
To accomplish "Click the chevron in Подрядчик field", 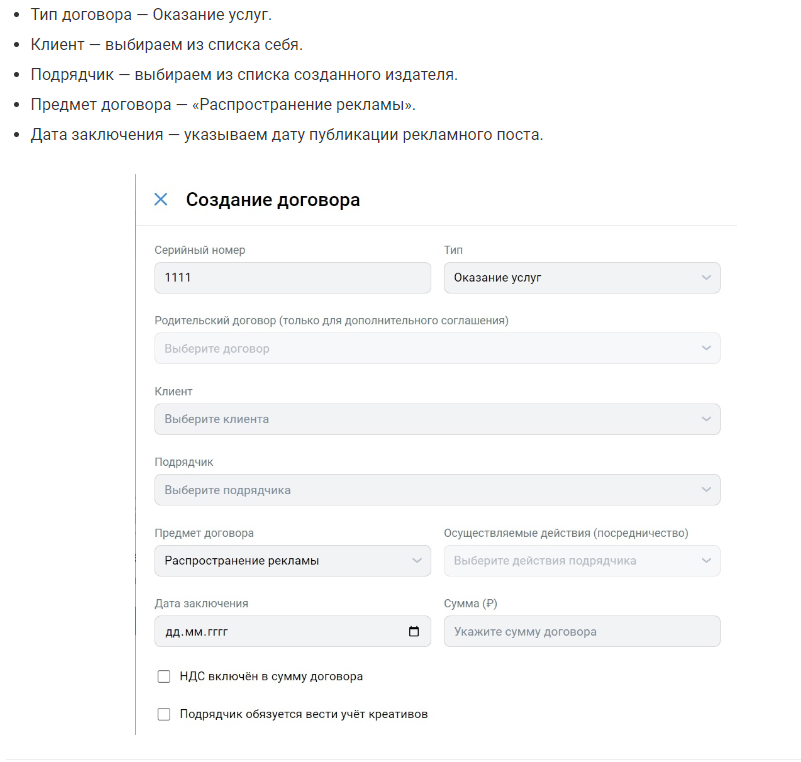I will click(x=706, y=490).
